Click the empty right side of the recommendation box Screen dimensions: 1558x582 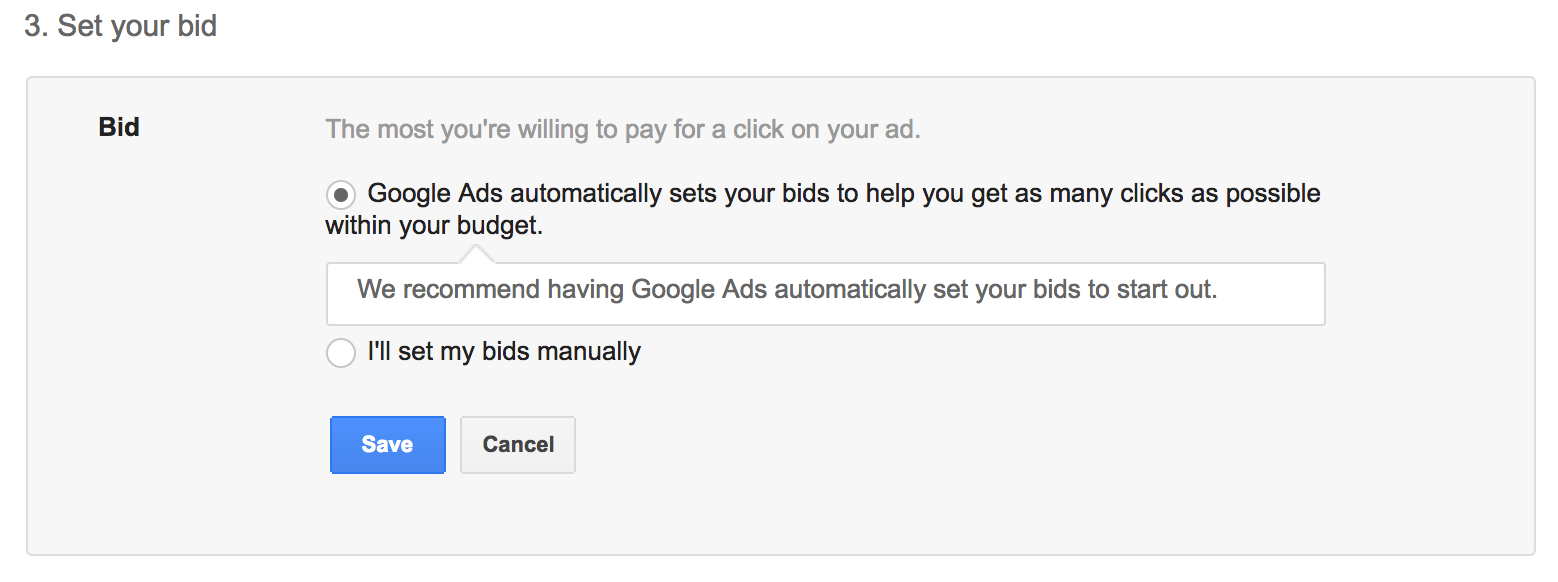1272,294
